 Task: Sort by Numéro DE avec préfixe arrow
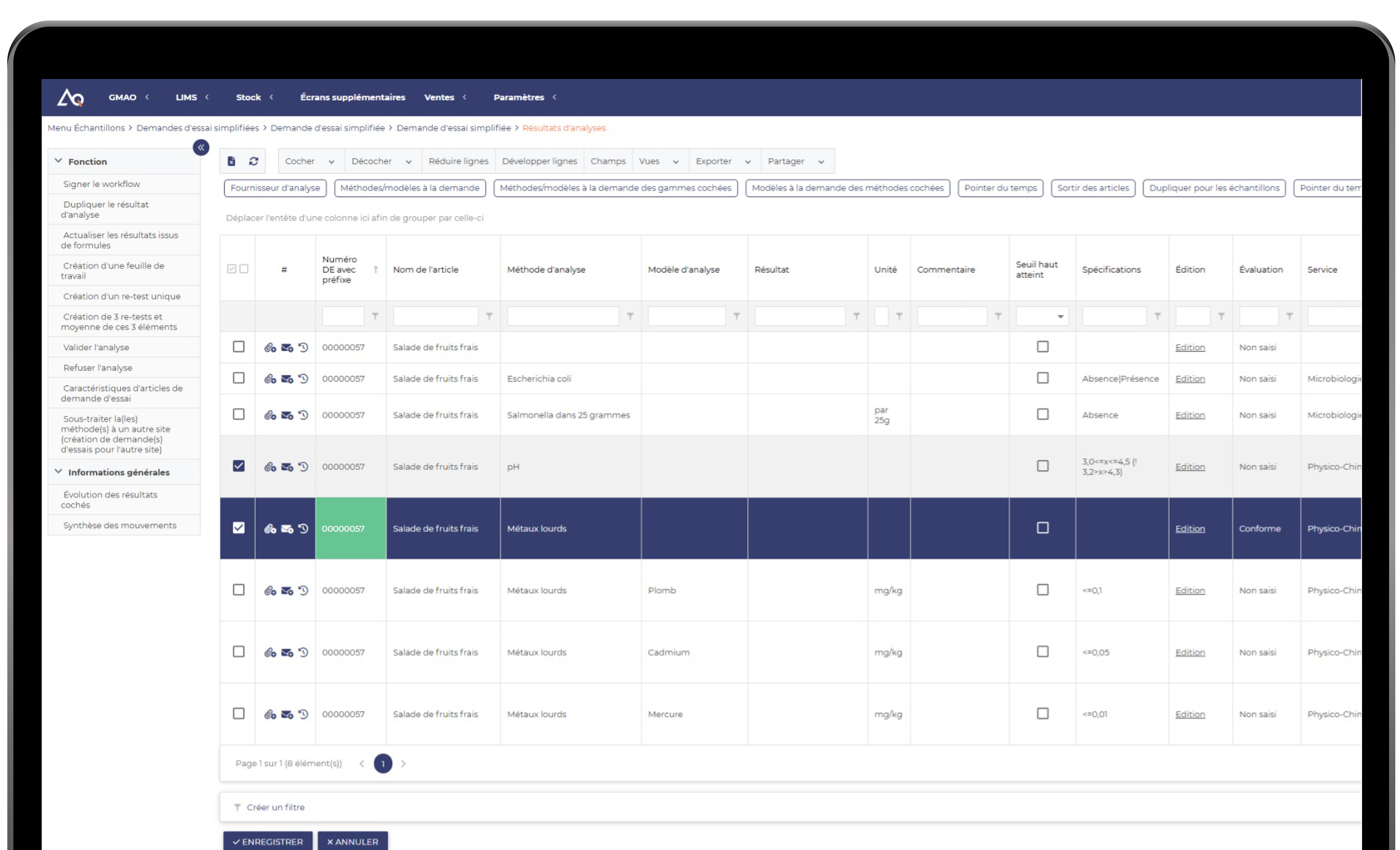[376, 270]
